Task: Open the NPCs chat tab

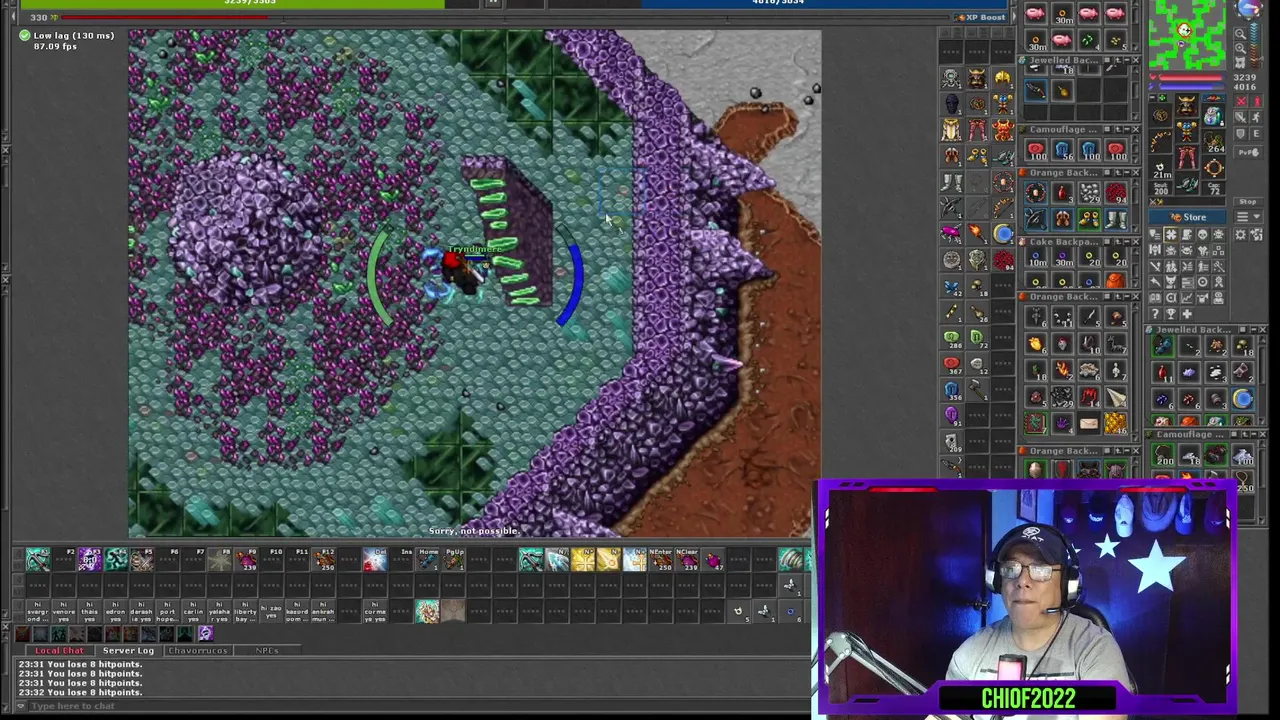Action: (267, 650)
